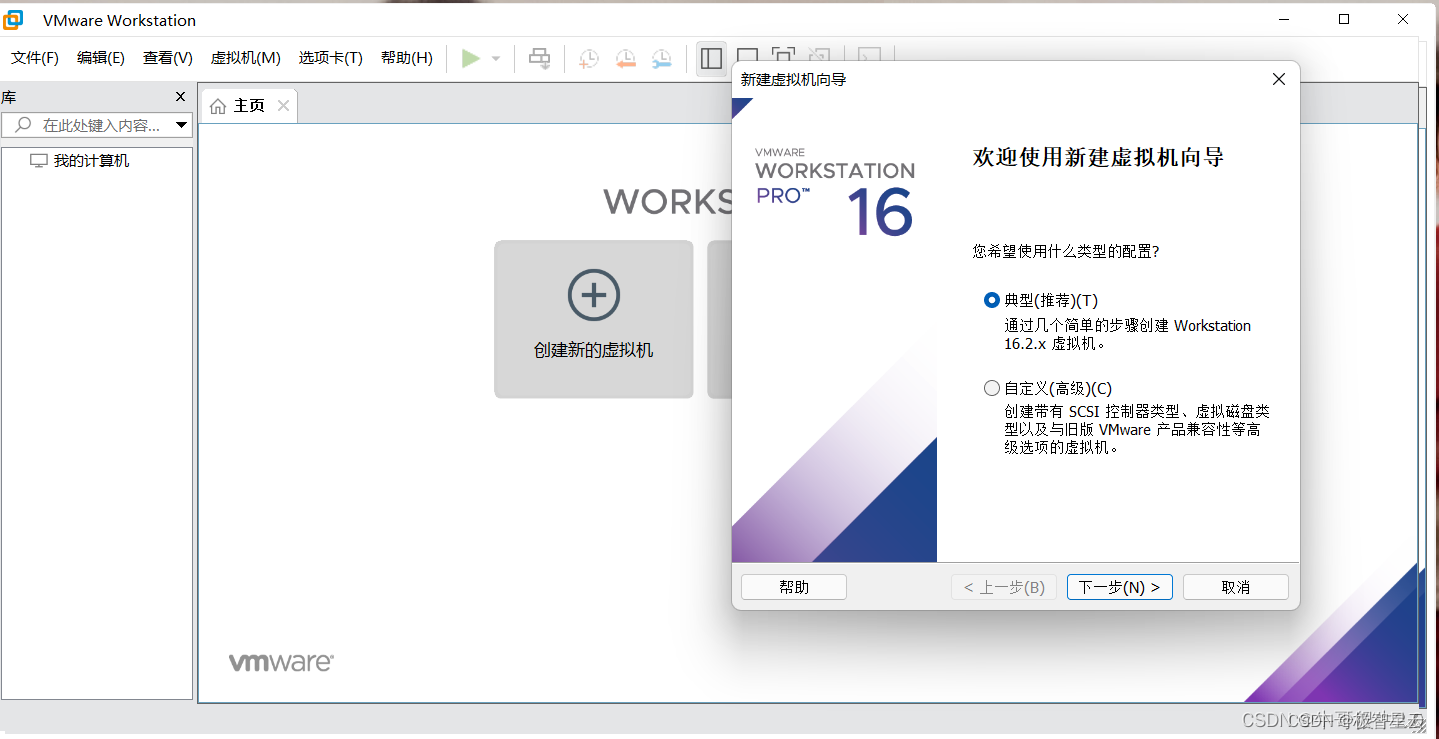Close the 主页 tab with its X
This screenshot has height=739, width=1439.
coord(284,105)
